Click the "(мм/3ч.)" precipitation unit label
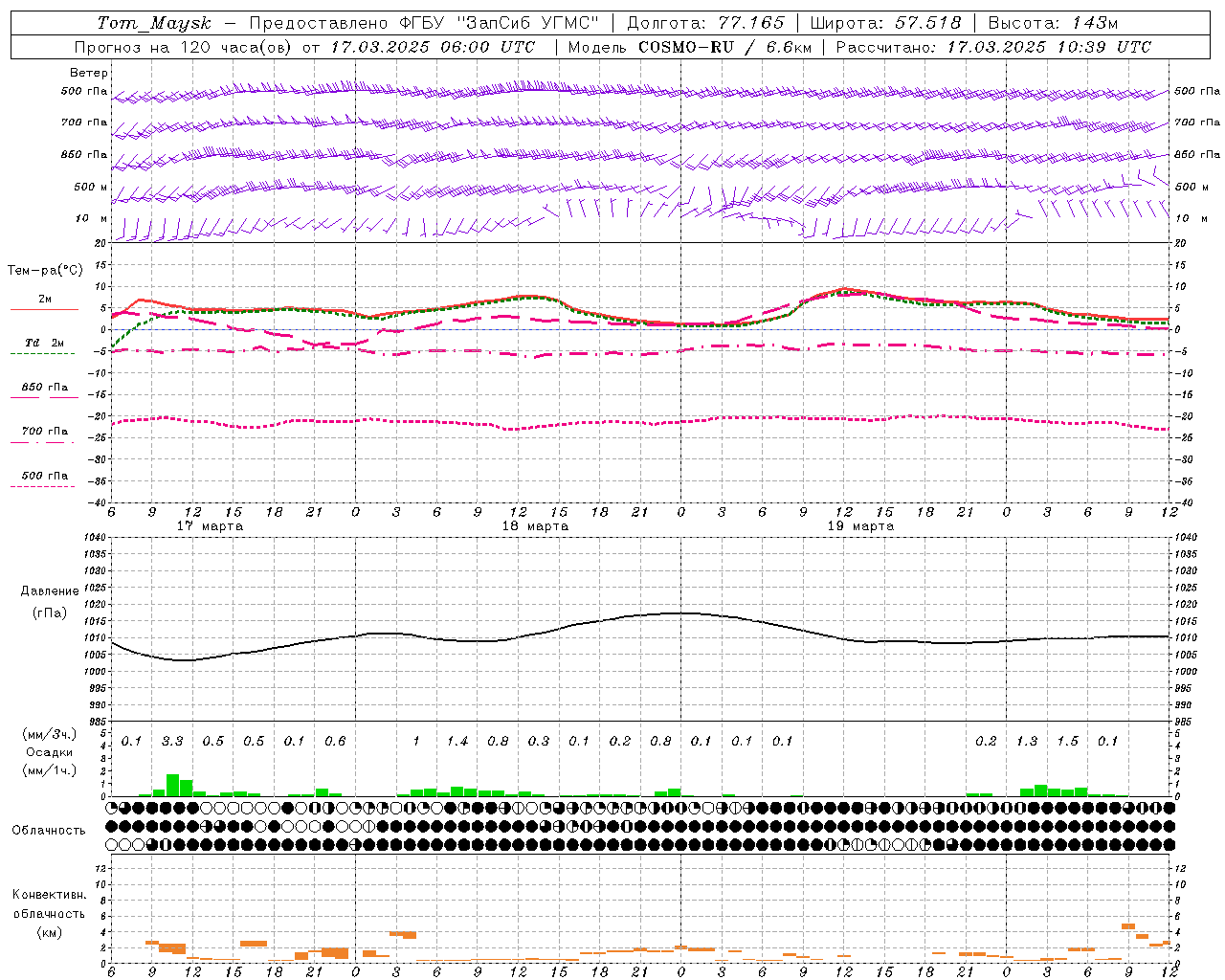This screenshot has width=1225, height=980. (50, 734)
